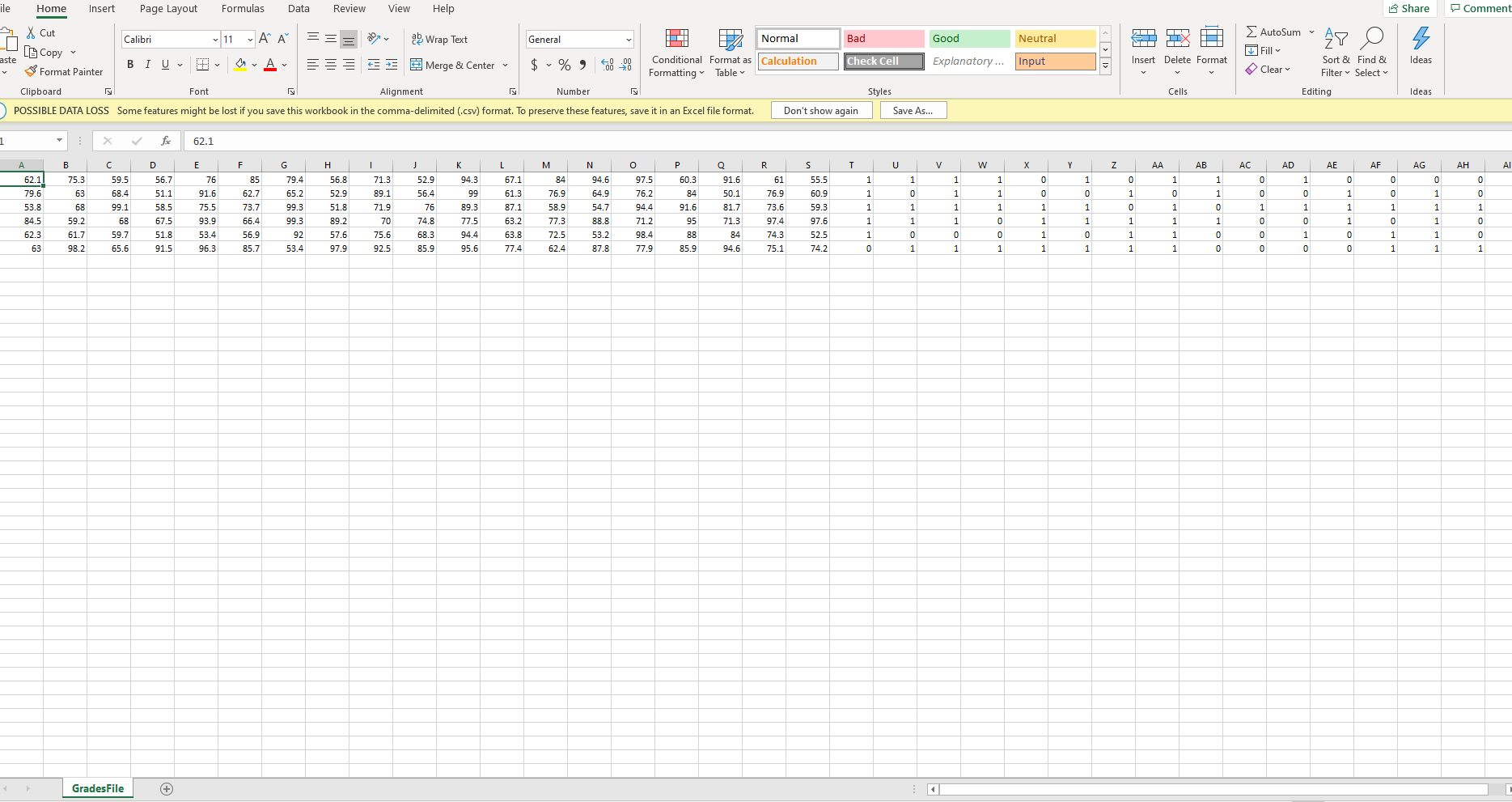Open the Calibri font name dropdown
The height and width of the screenshot is (802, 1512).
215,40
